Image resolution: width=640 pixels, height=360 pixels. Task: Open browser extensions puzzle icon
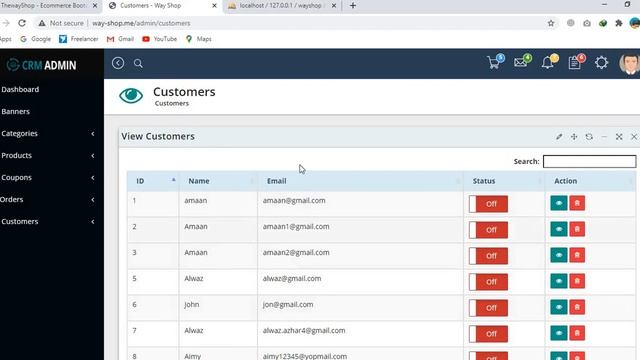point(619,23)
